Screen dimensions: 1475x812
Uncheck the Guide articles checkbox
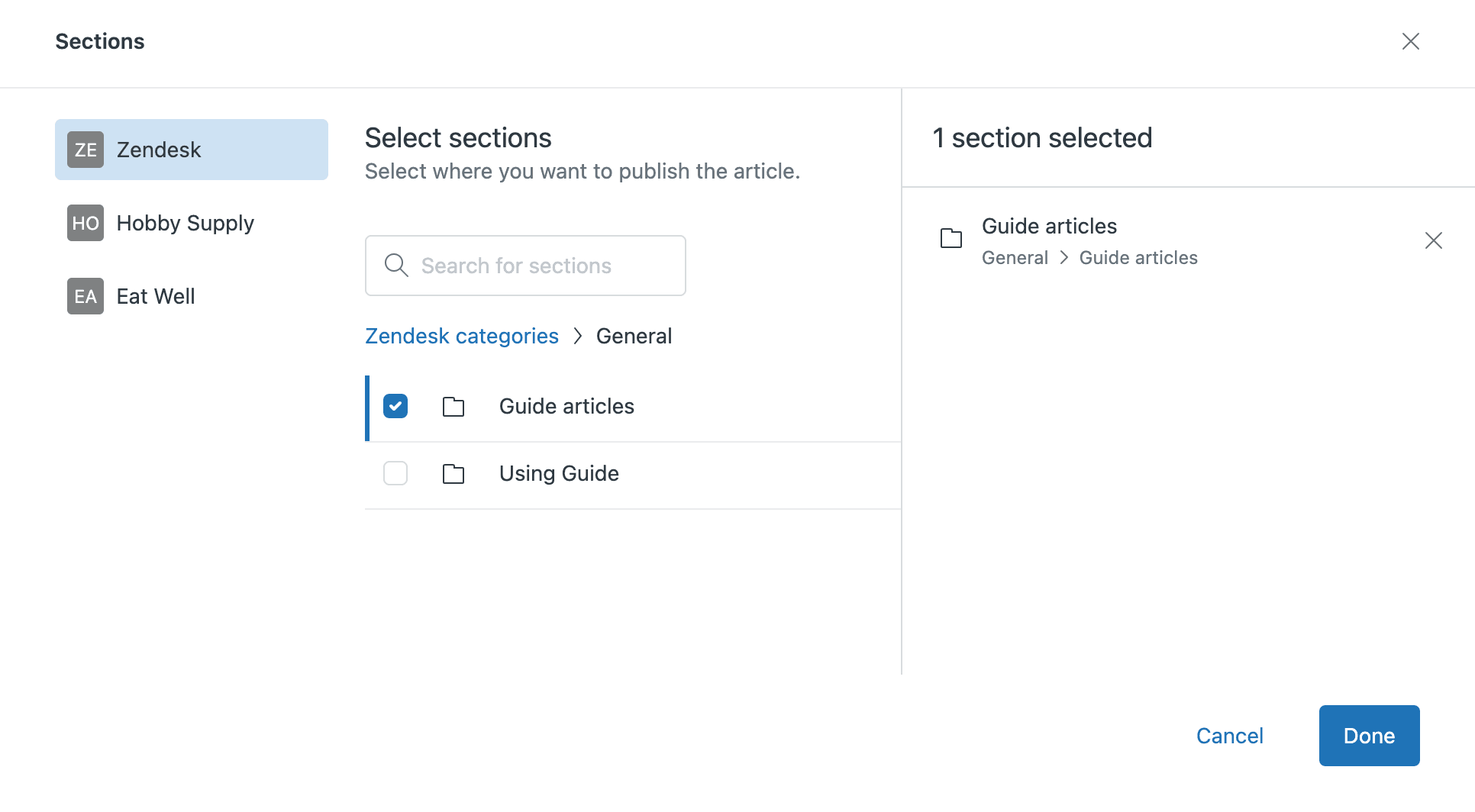(395, 406)
